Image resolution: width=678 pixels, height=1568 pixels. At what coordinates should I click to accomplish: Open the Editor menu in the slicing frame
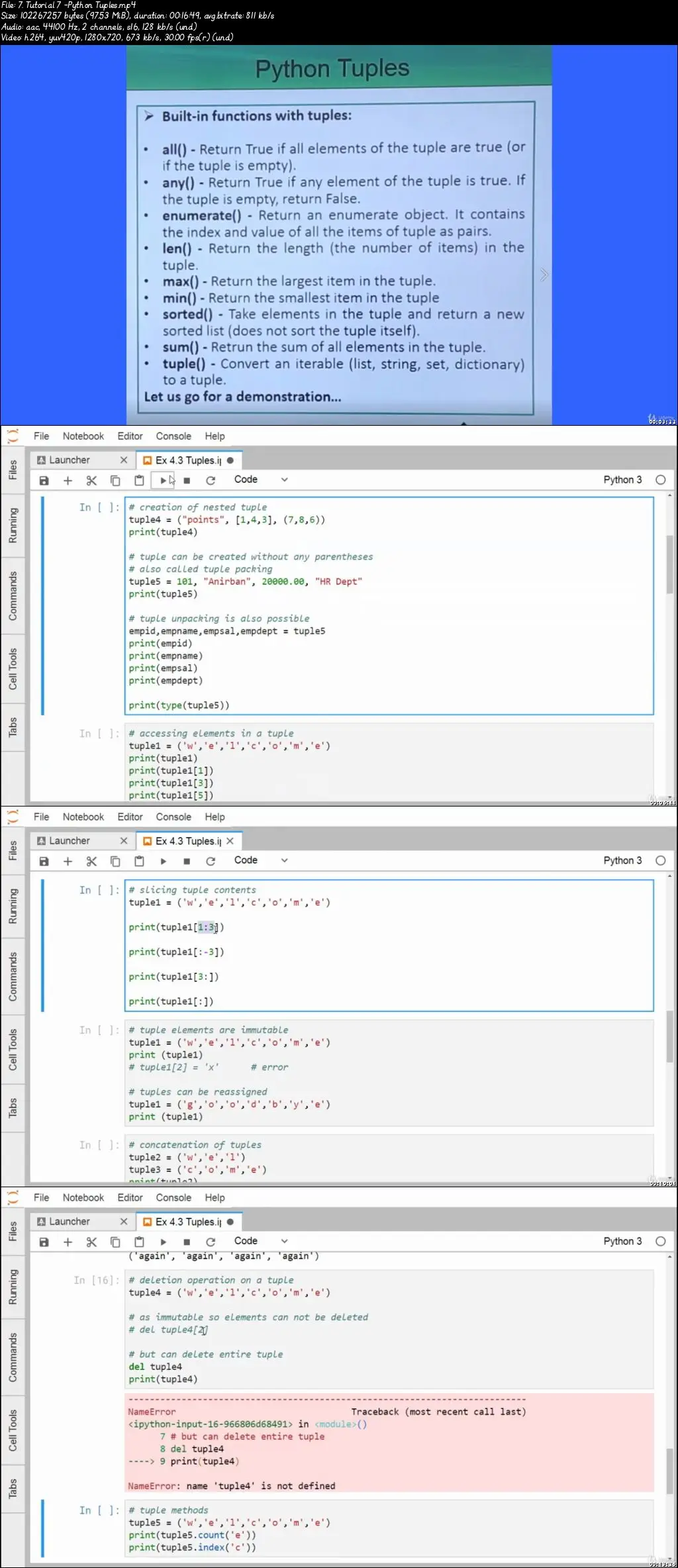(x=130, y=817)
